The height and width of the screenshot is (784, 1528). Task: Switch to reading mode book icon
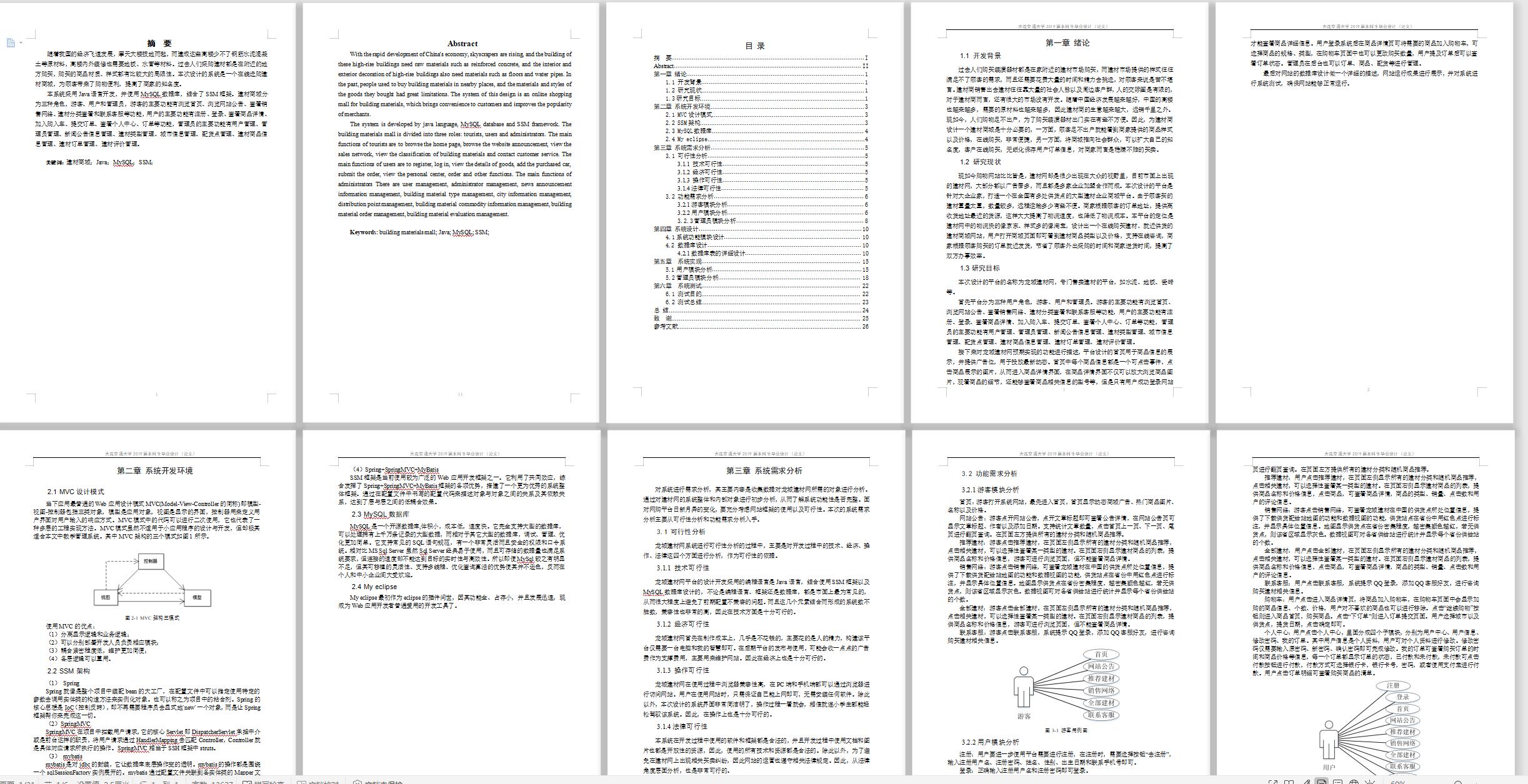[1289, 783]
